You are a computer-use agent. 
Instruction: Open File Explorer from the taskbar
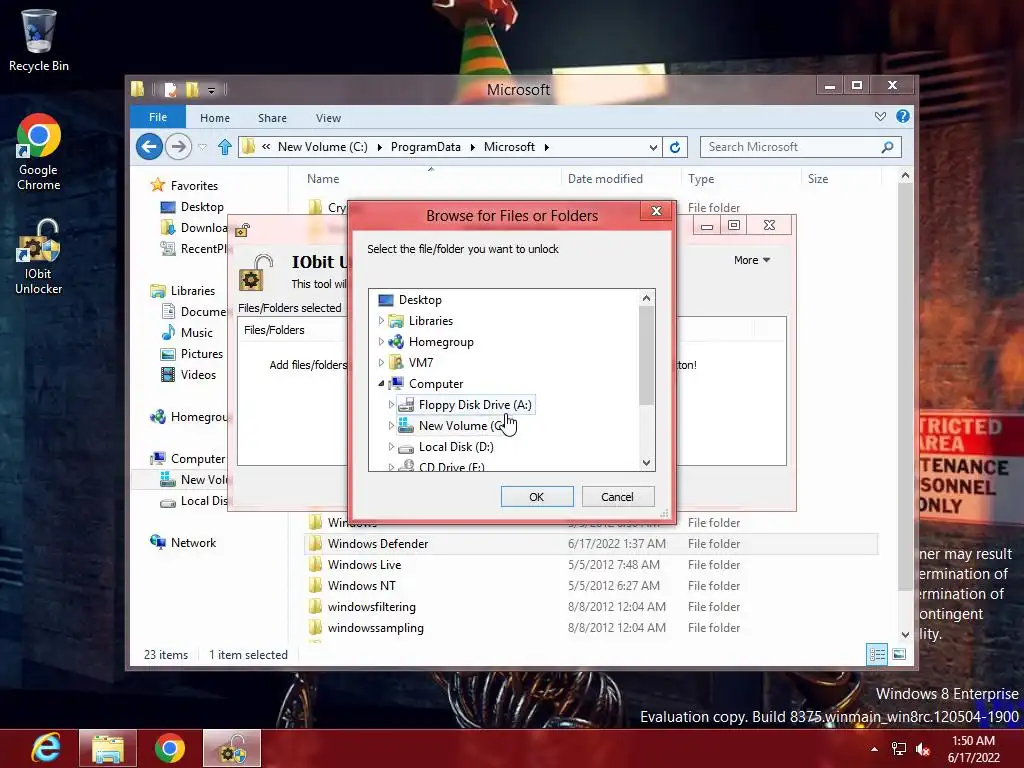coord(108,748)
